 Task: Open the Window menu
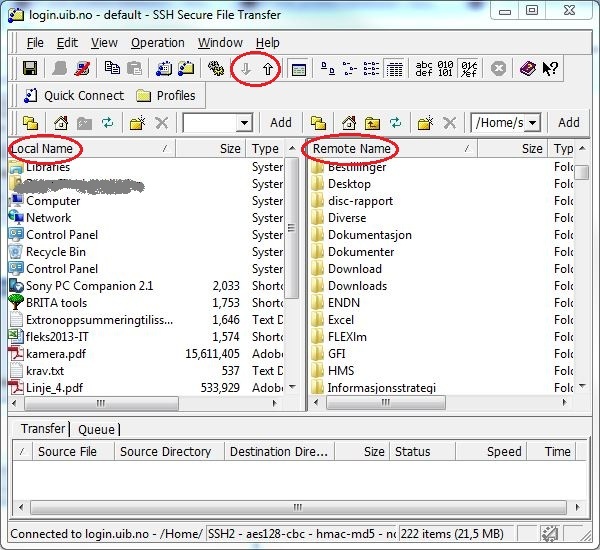(220, 43)
